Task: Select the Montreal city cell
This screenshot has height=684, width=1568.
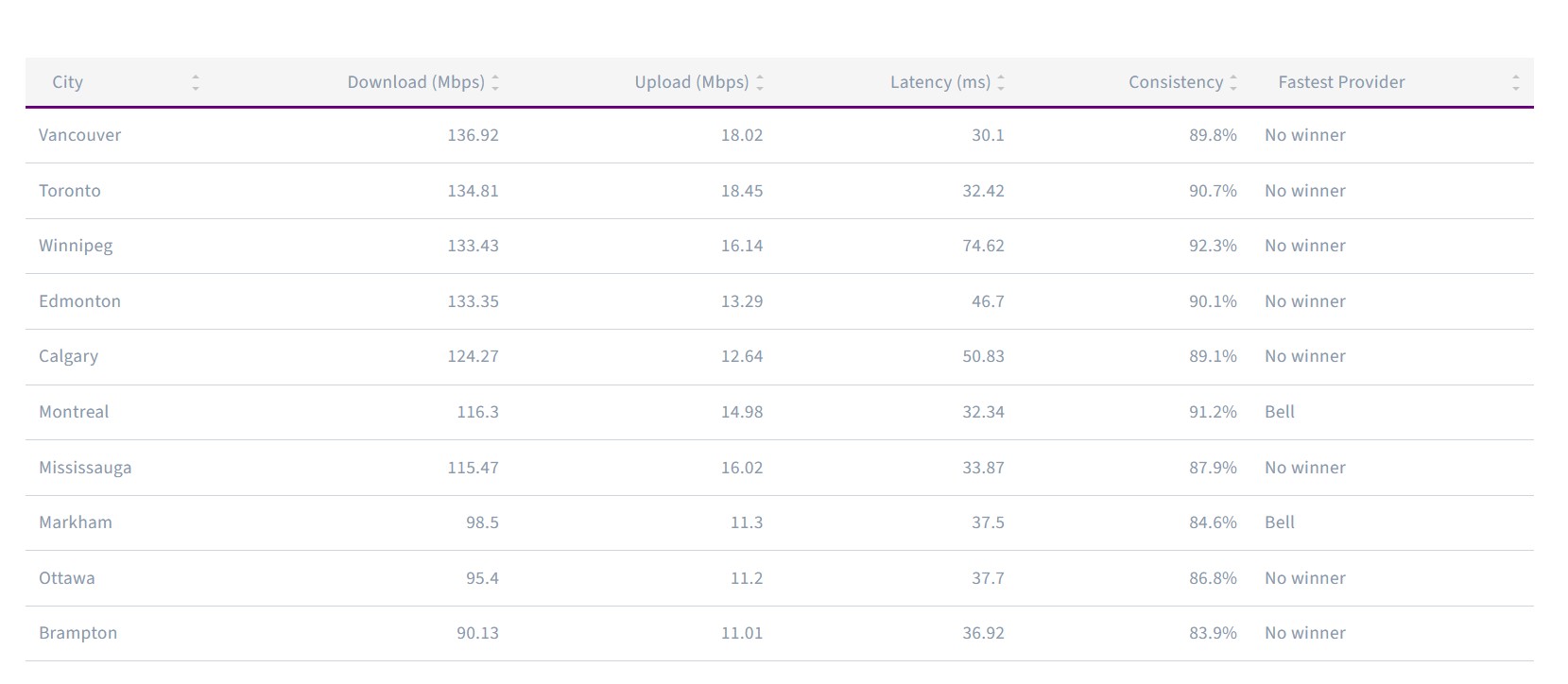Action: [74, 412]
